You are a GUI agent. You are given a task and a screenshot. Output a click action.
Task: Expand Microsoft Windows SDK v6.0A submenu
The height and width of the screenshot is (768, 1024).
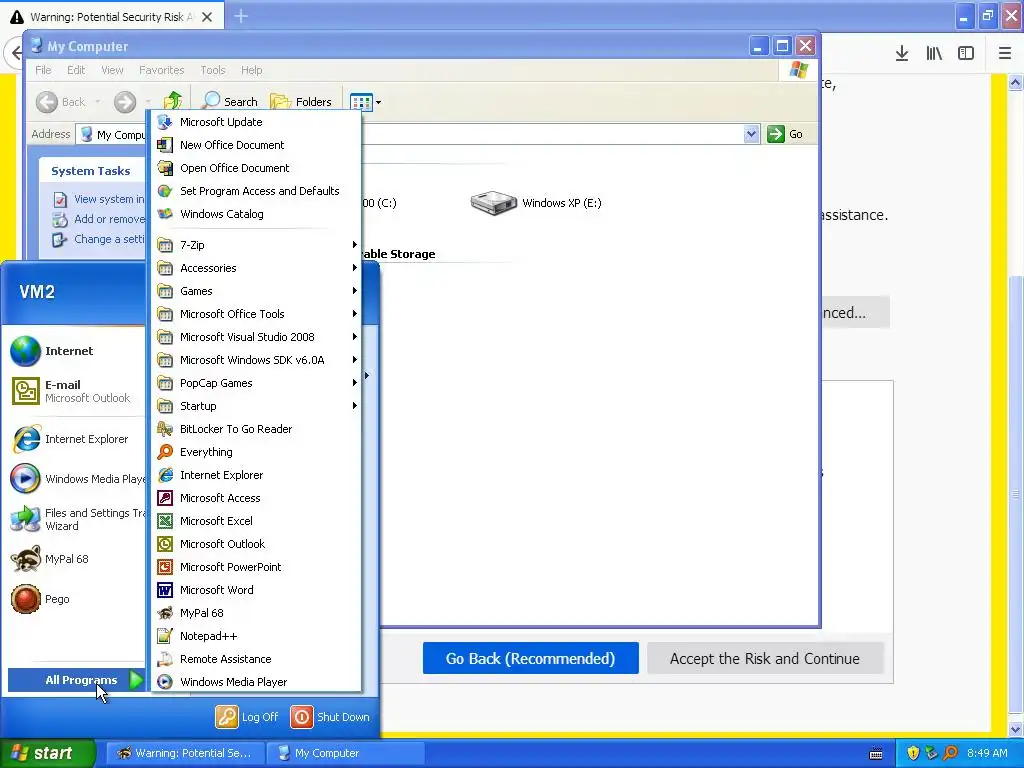click(x=256, y=360)
